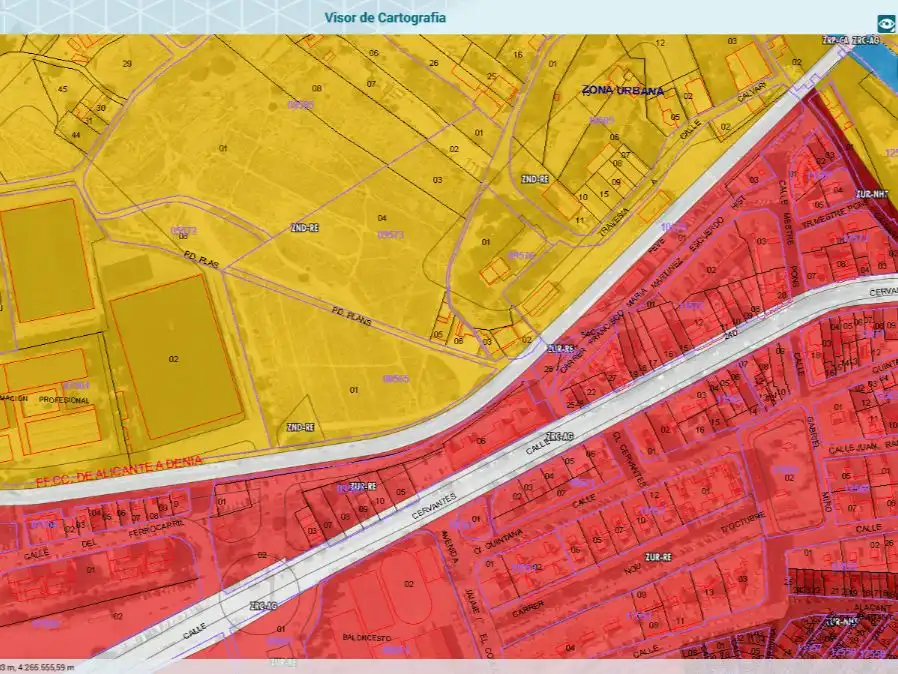Click the 'CALVARI' street label

point(752,94)
